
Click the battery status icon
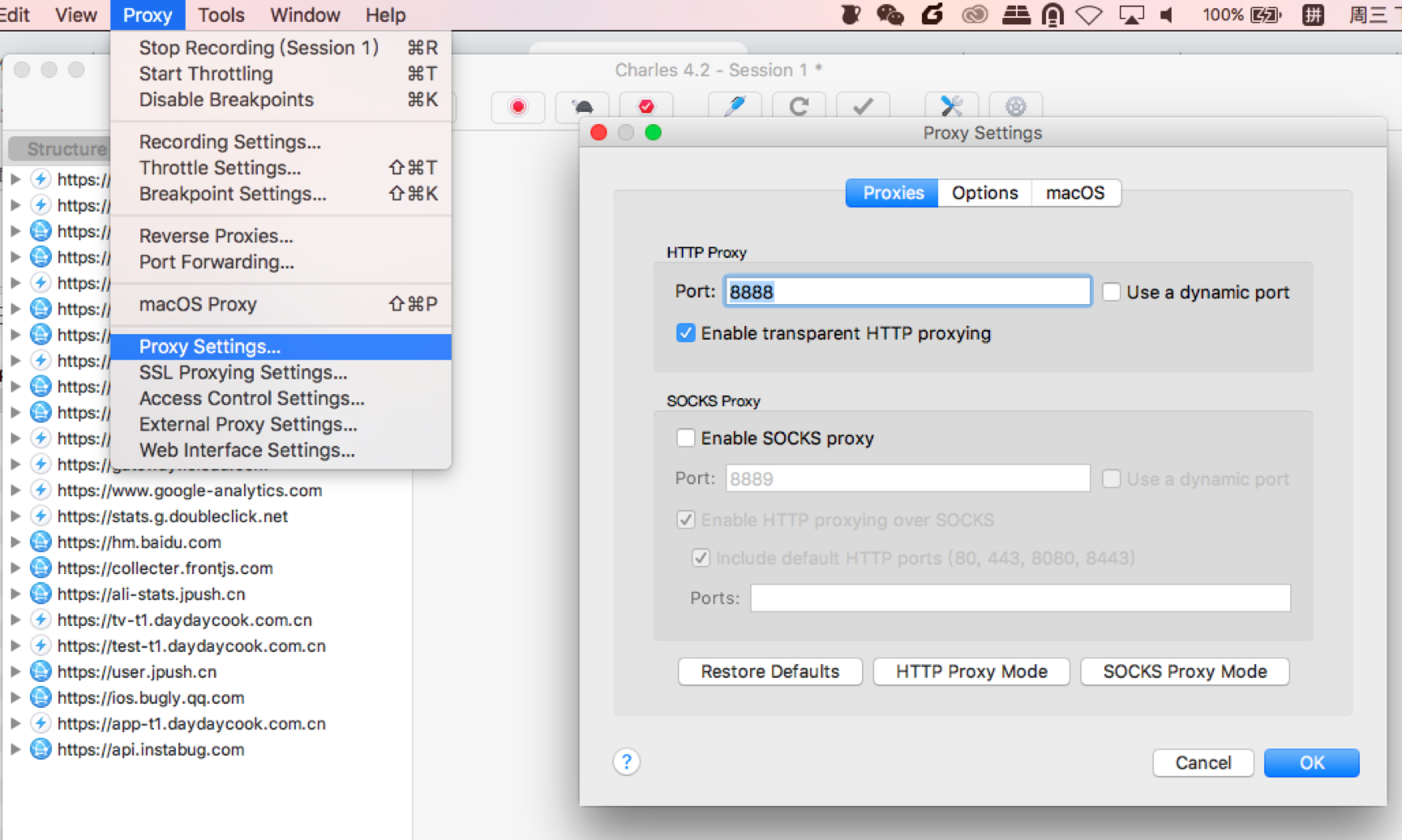(x=1266, y=15)
